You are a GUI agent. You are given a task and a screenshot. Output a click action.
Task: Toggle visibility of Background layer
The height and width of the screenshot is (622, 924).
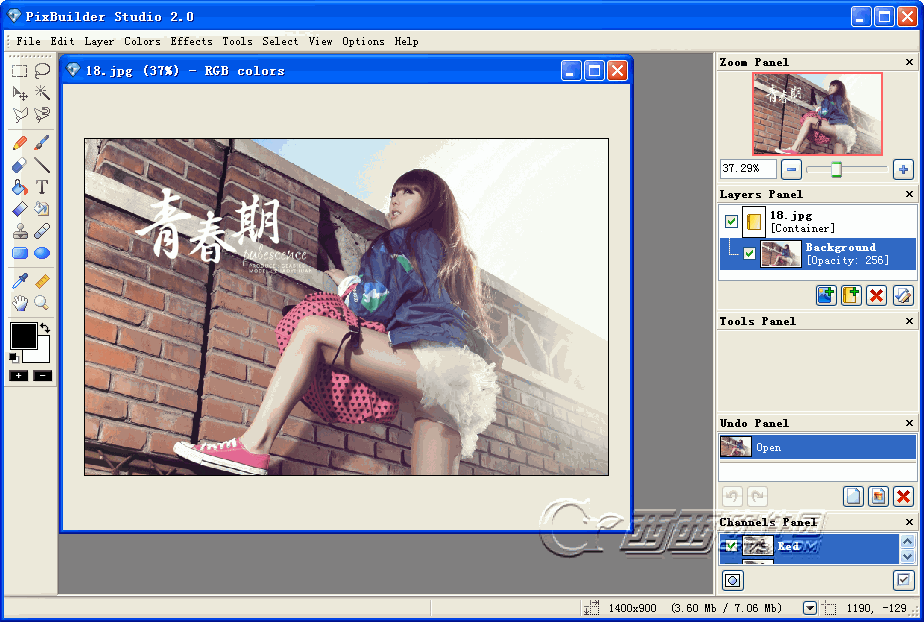(x=749, y=254)
